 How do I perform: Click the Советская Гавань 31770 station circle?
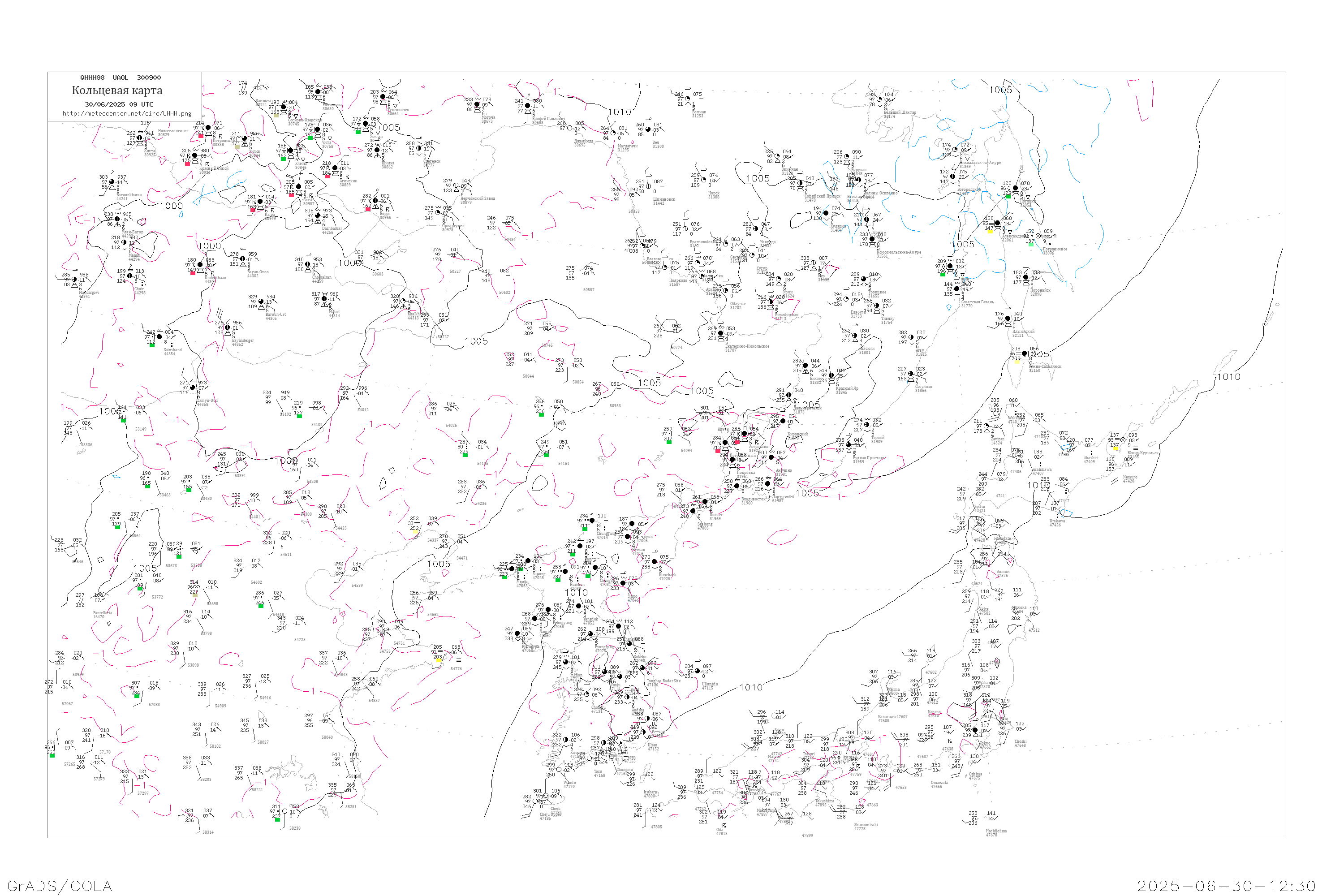click(x=957, y=289)
